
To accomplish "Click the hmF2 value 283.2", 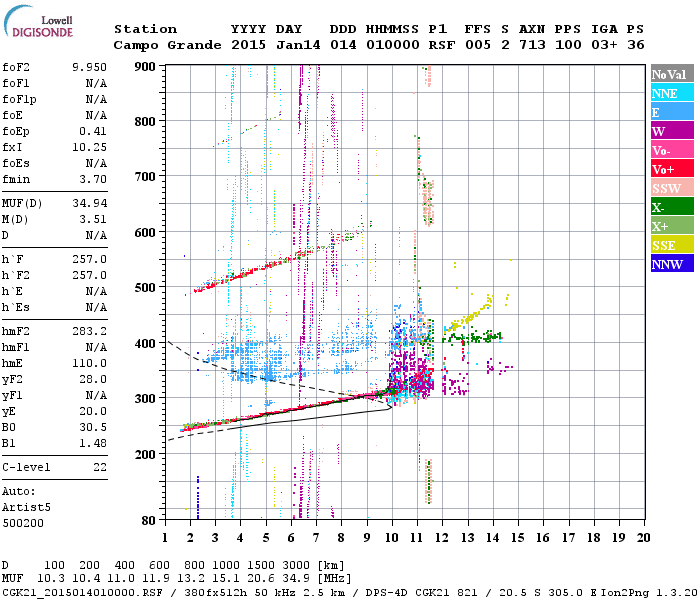I will coord(89,331).
